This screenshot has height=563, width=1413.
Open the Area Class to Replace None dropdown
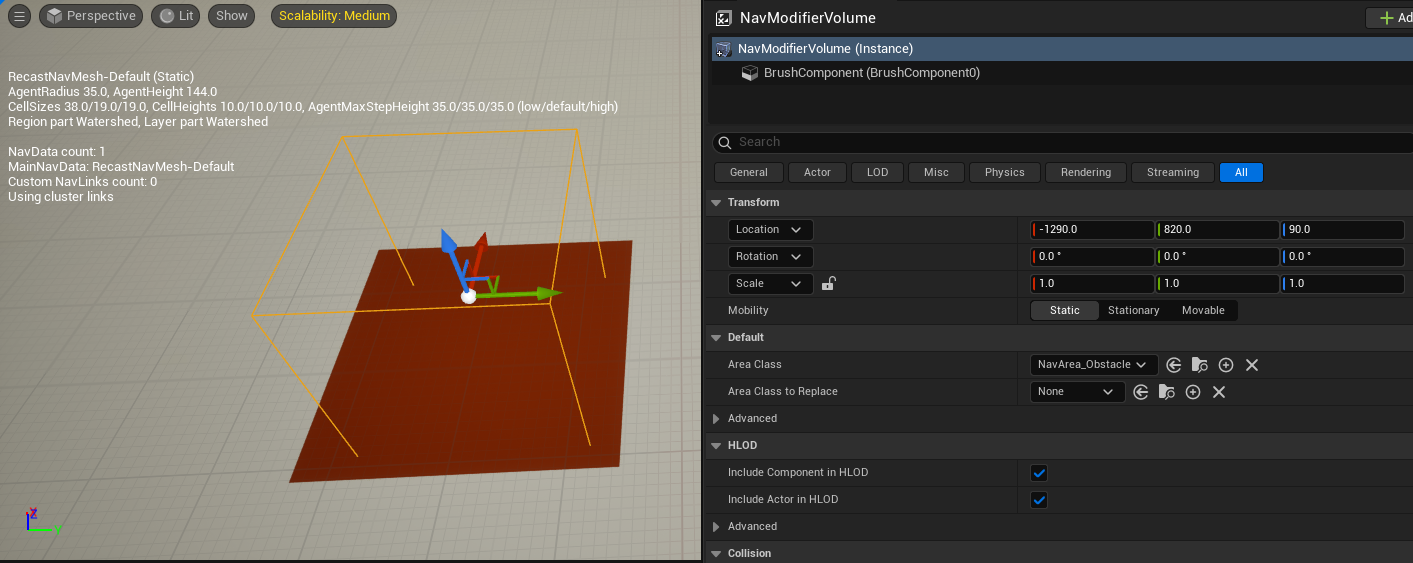[1078, 392]
